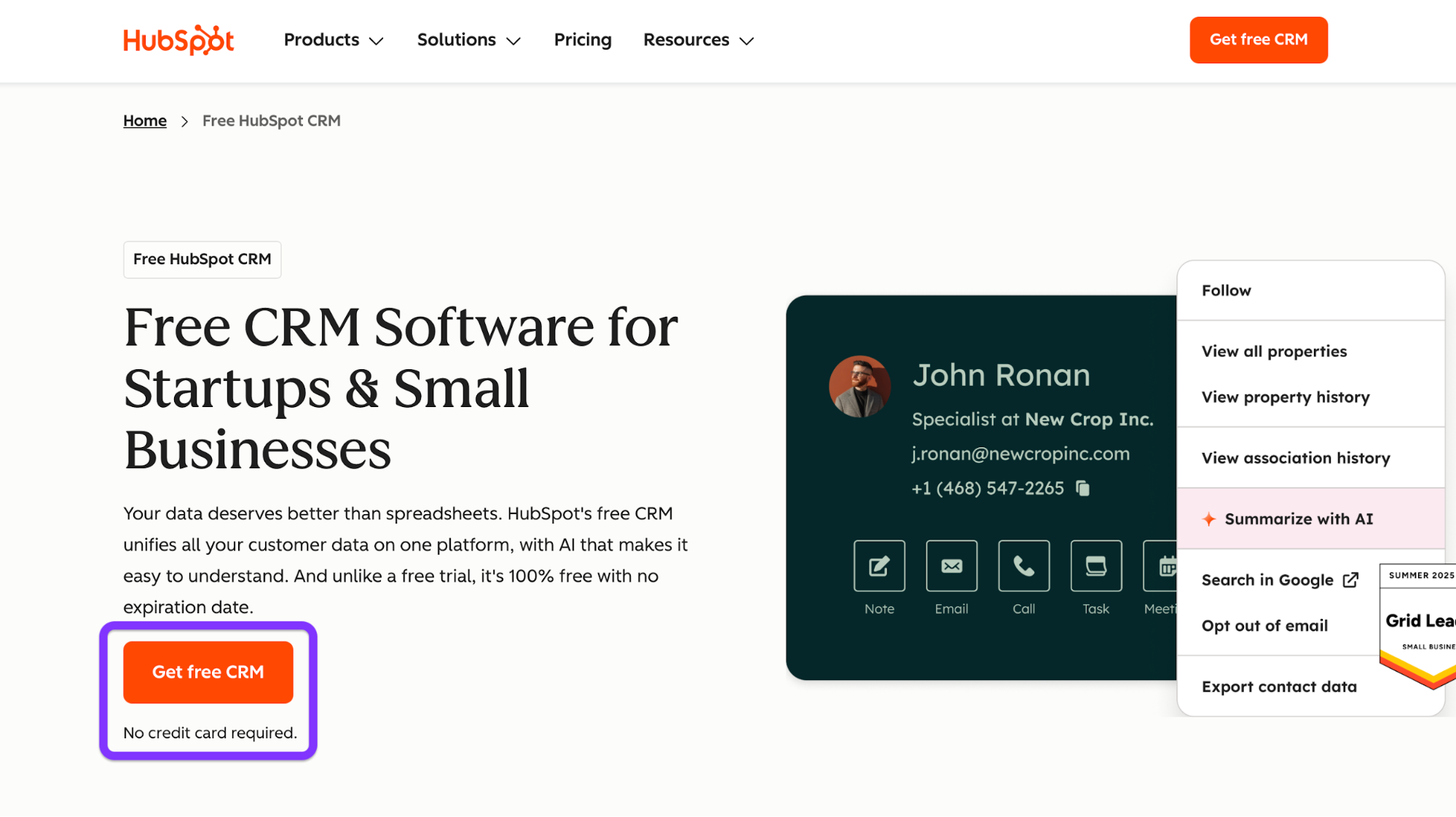Expand the Products dropdown menu
Image resolution: width=1456 pixels, height=817 pixels.
334,40
